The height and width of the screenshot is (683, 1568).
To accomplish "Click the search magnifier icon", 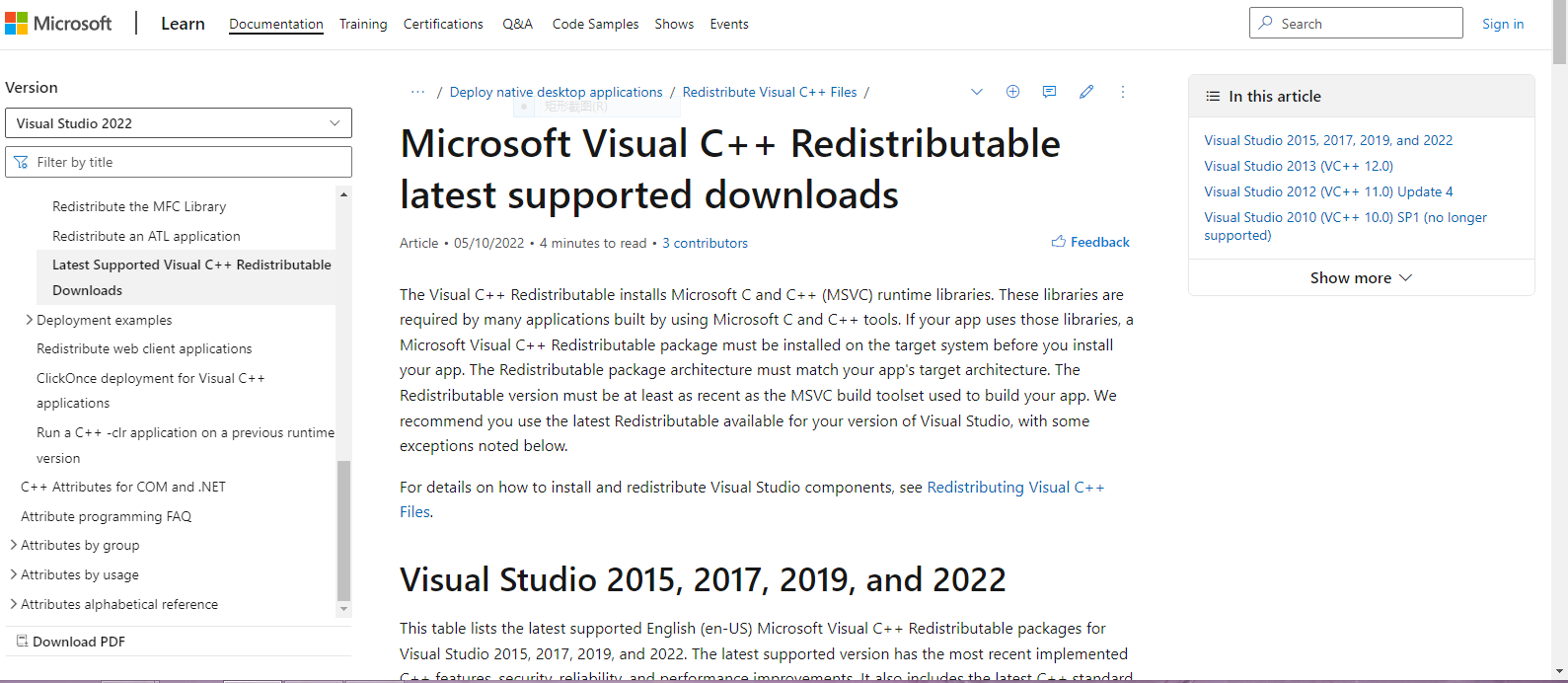I will [1266, 23].
